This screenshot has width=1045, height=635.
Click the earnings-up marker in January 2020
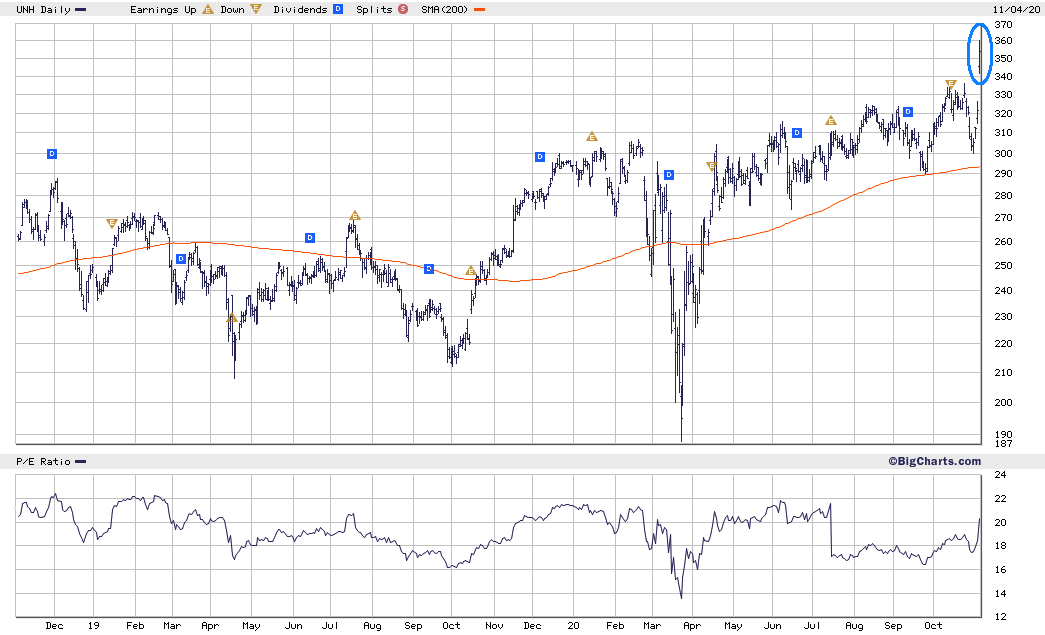[x=592, y=137]
